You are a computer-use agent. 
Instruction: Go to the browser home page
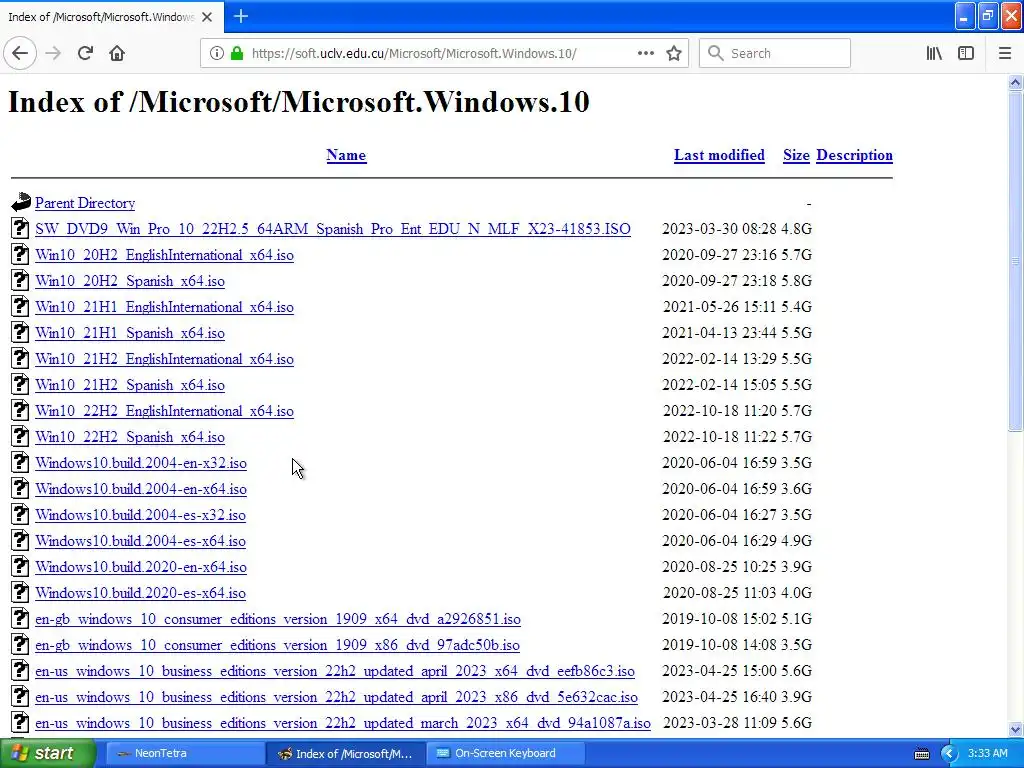tap(117, 54)
